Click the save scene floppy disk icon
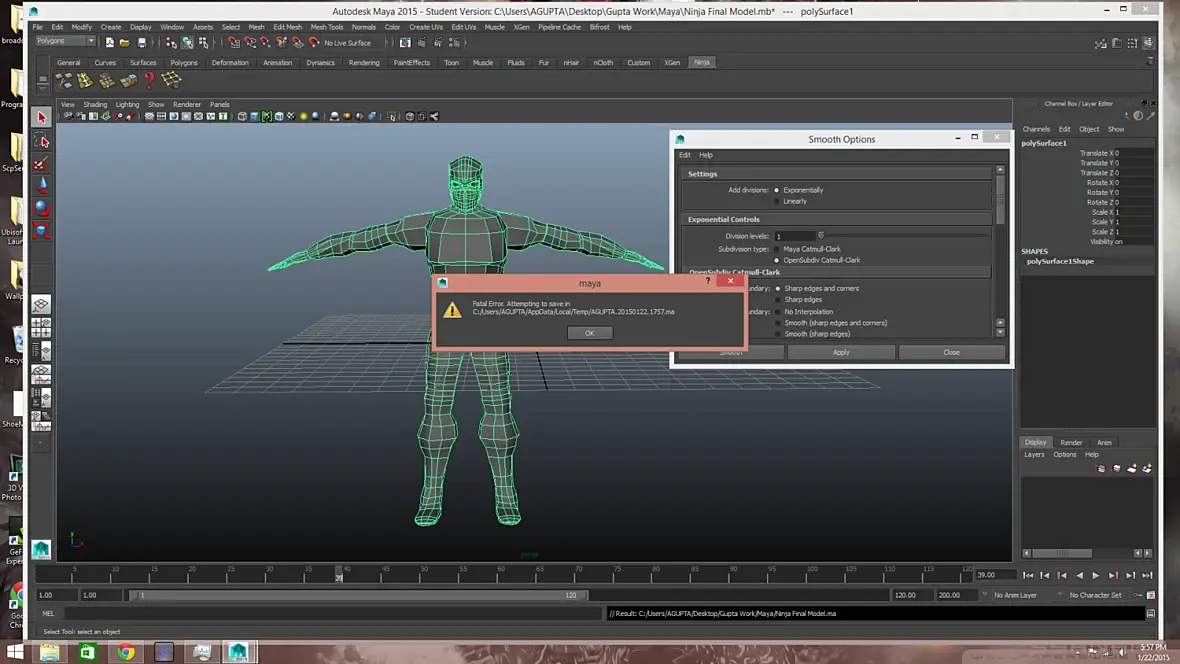This screenshot has width=1180, height=664. click(x=141, y=43)
